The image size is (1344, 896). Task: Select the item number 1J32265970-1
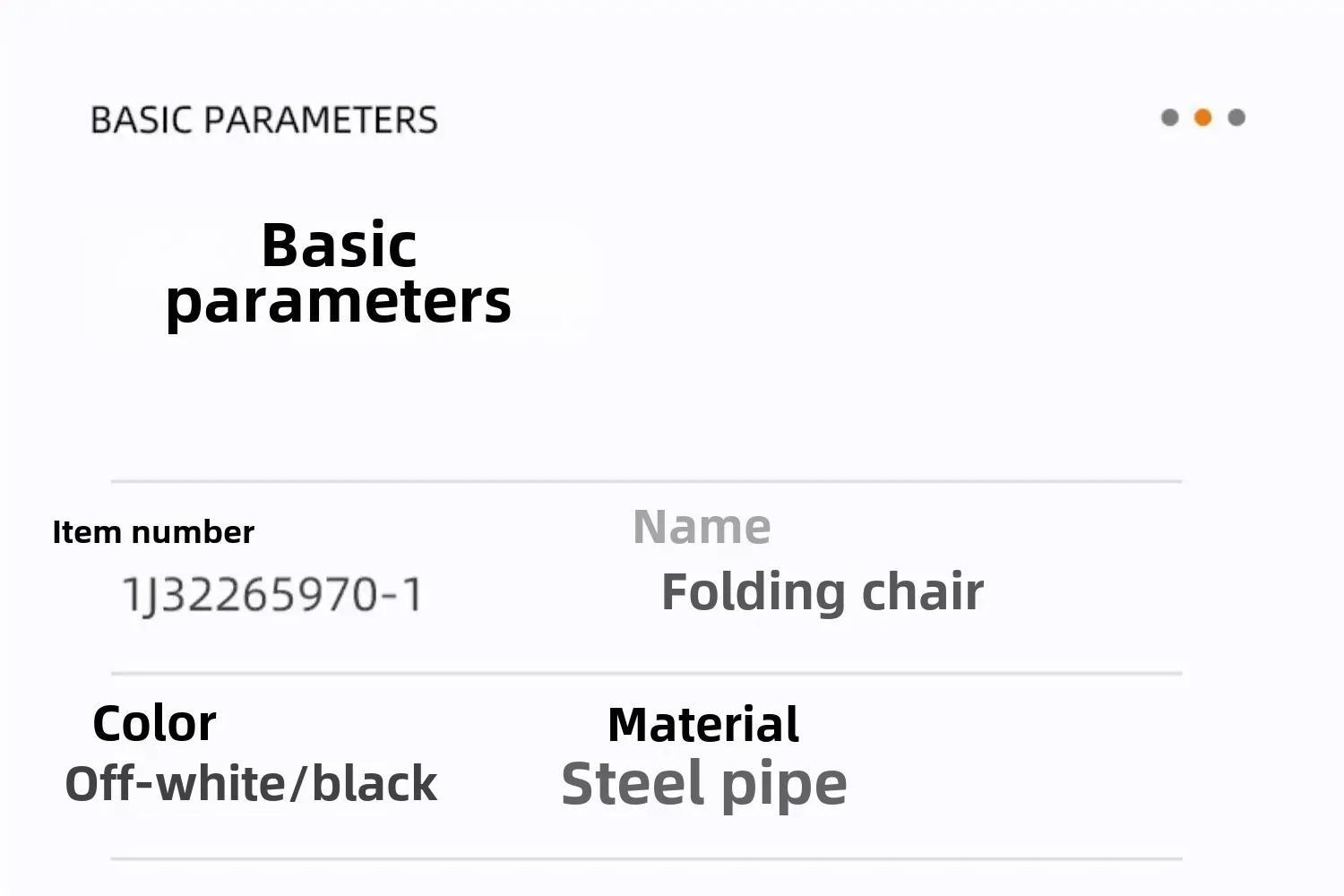pos(272,595)
